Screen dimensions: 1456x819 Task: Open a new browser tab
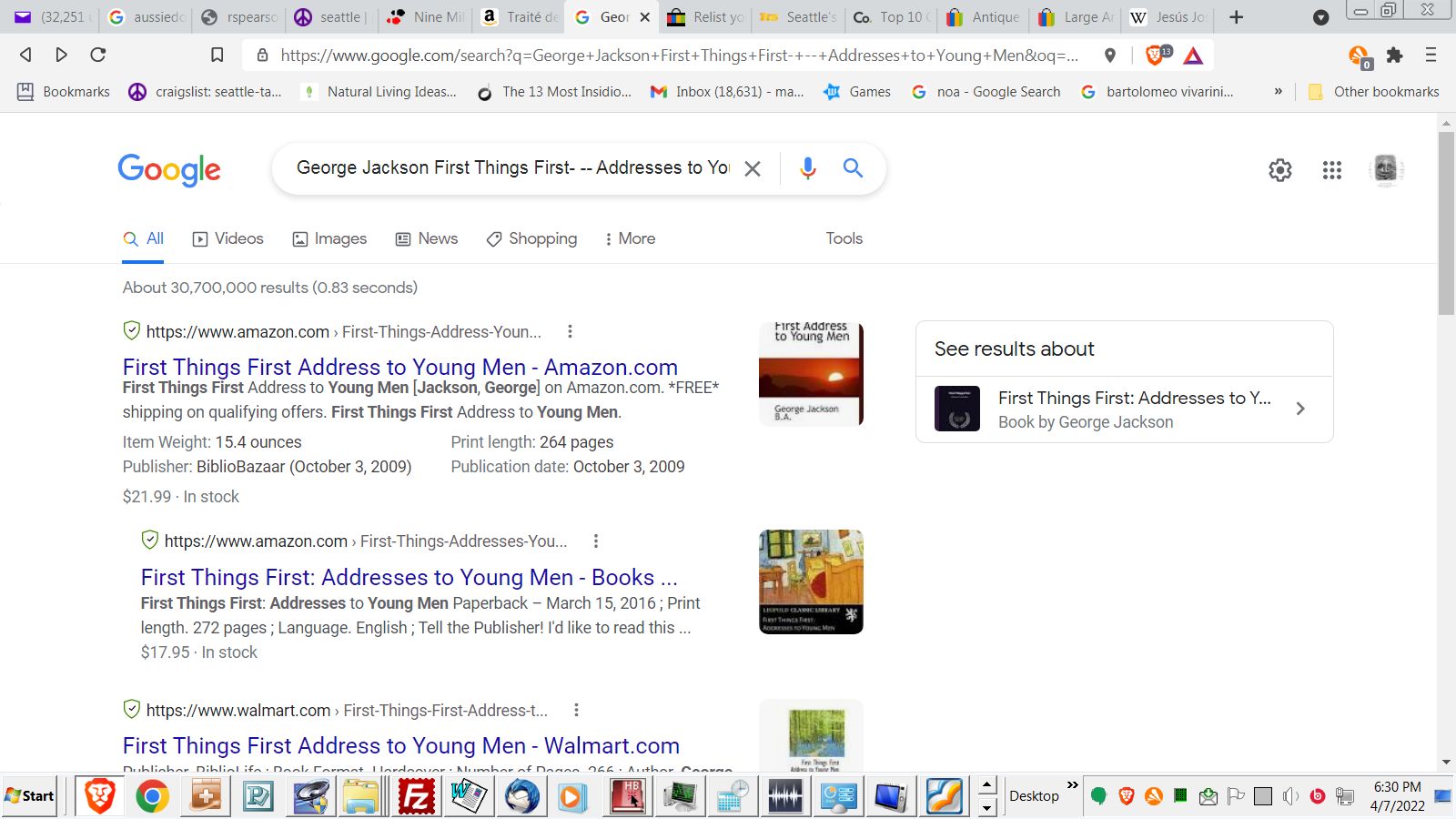click(x=1236, y=17)
